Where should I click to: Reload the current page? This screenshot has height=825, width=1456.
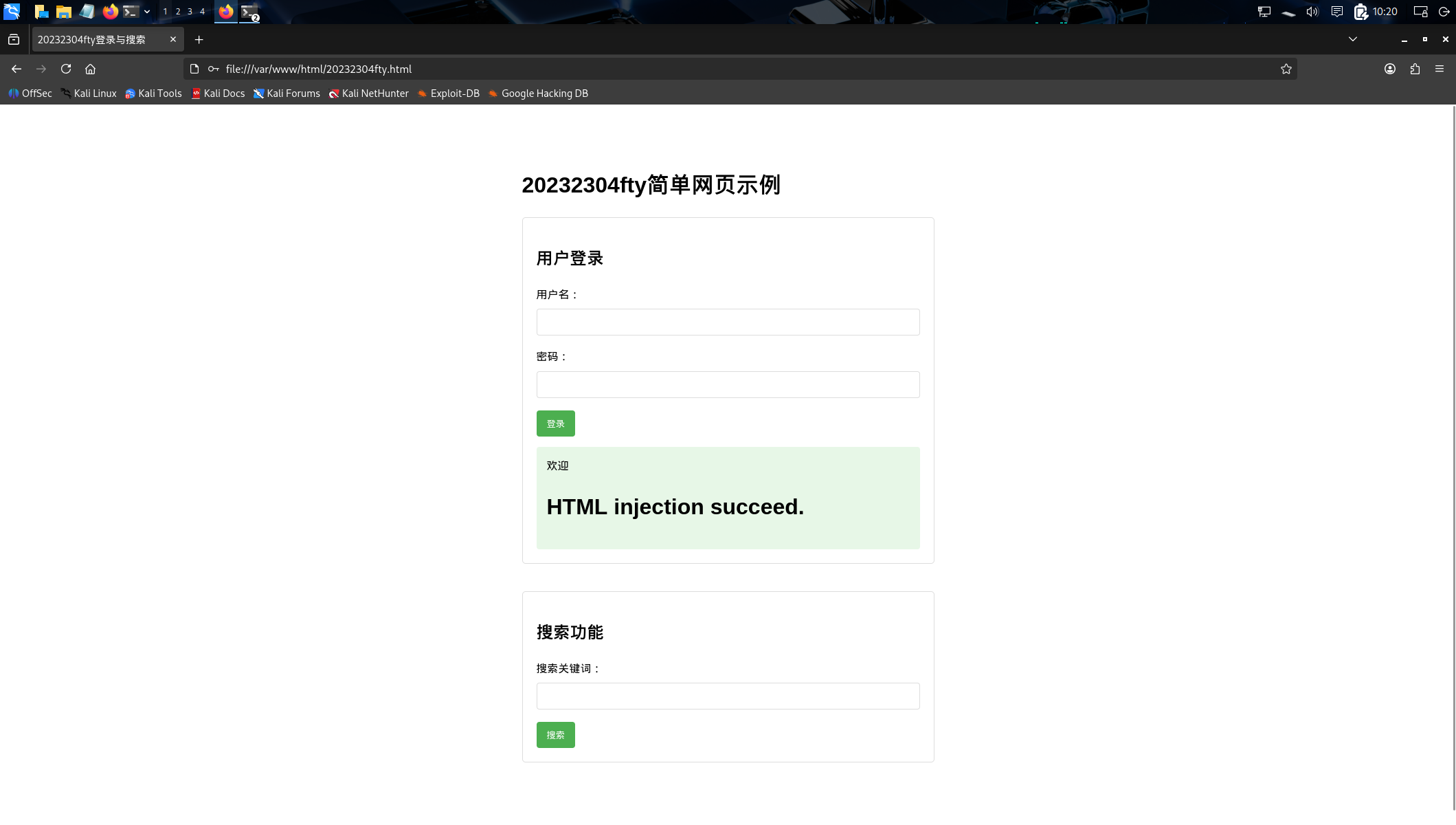[66, 69]
